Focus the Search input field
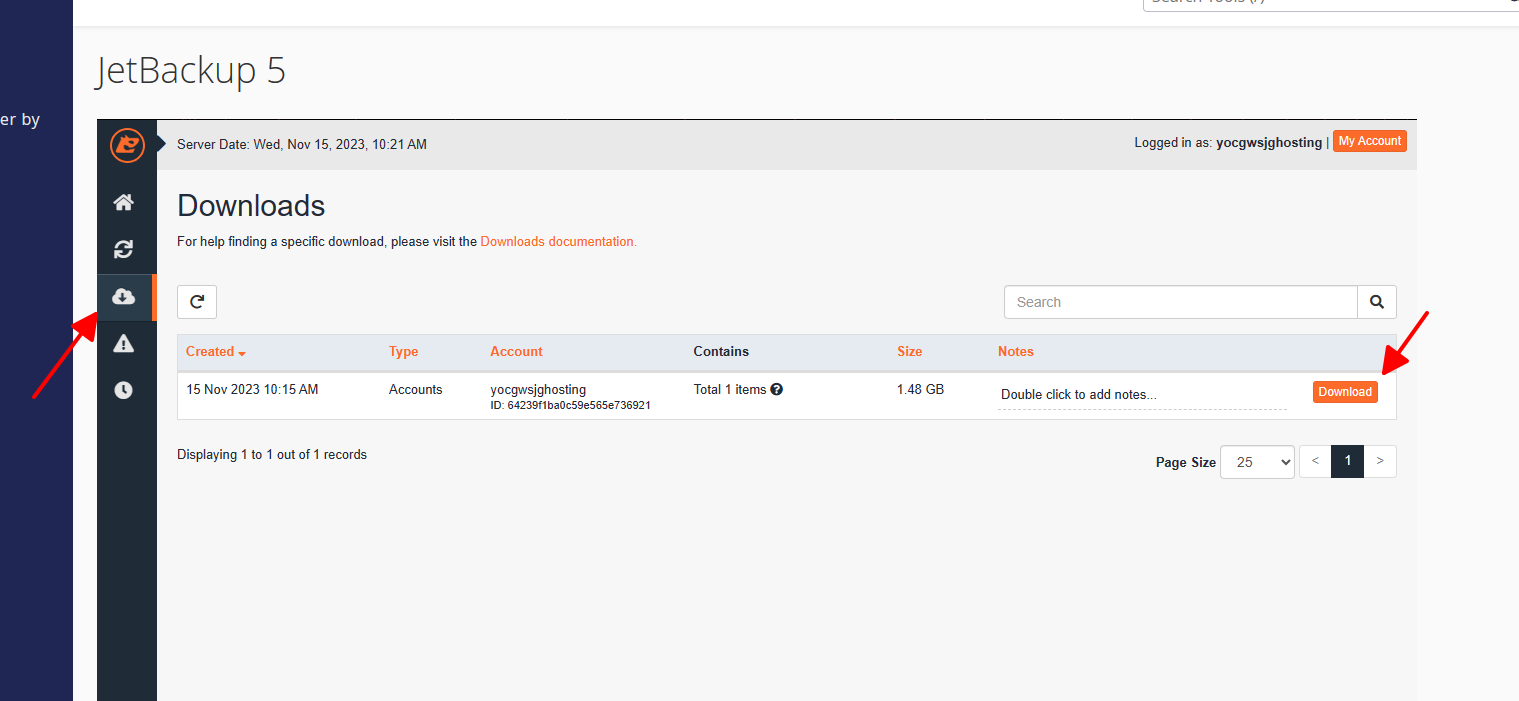 point(1181,302)
